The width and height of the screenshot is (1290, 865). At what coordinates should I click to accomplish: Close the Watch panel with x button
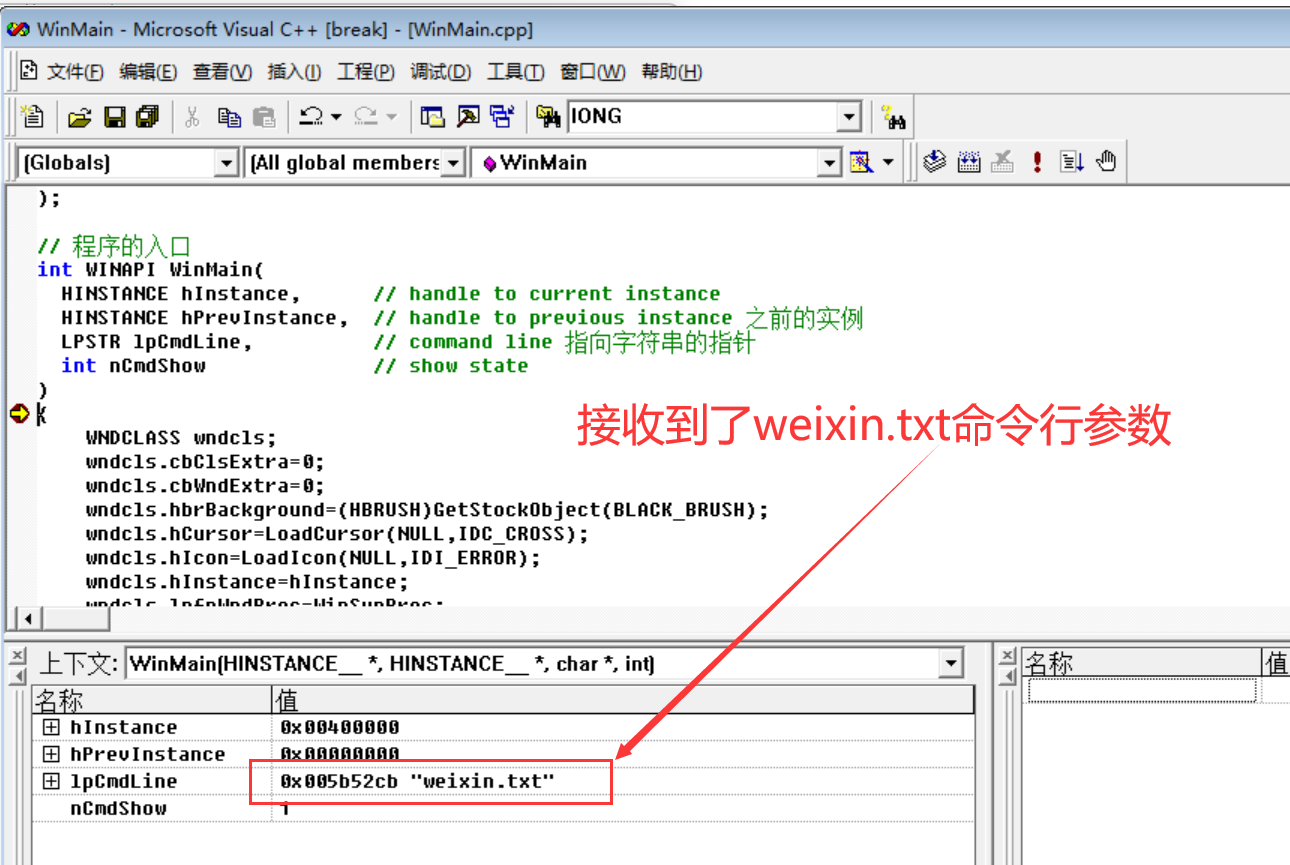[1008, 655]
